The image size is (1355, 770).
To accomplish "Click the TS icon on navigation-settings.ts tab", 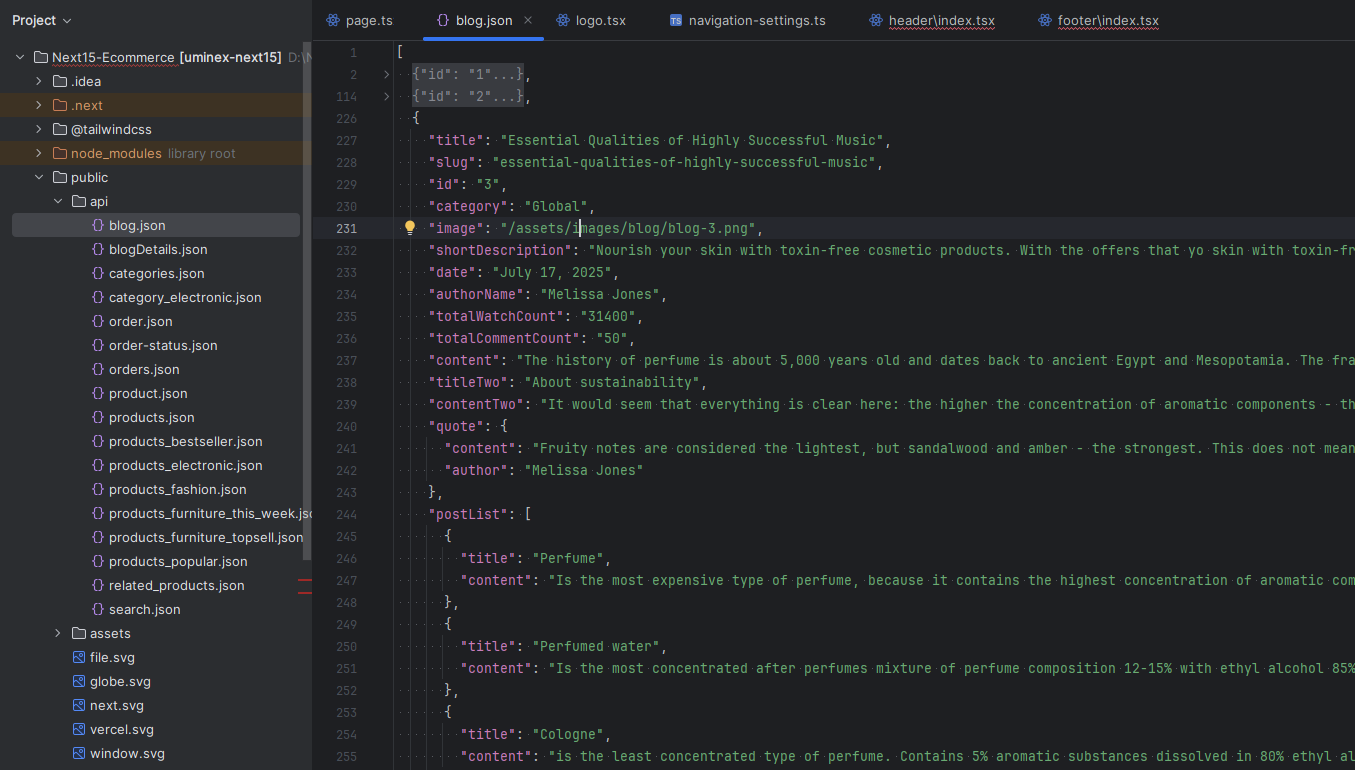I will click(x=676, y=20).
